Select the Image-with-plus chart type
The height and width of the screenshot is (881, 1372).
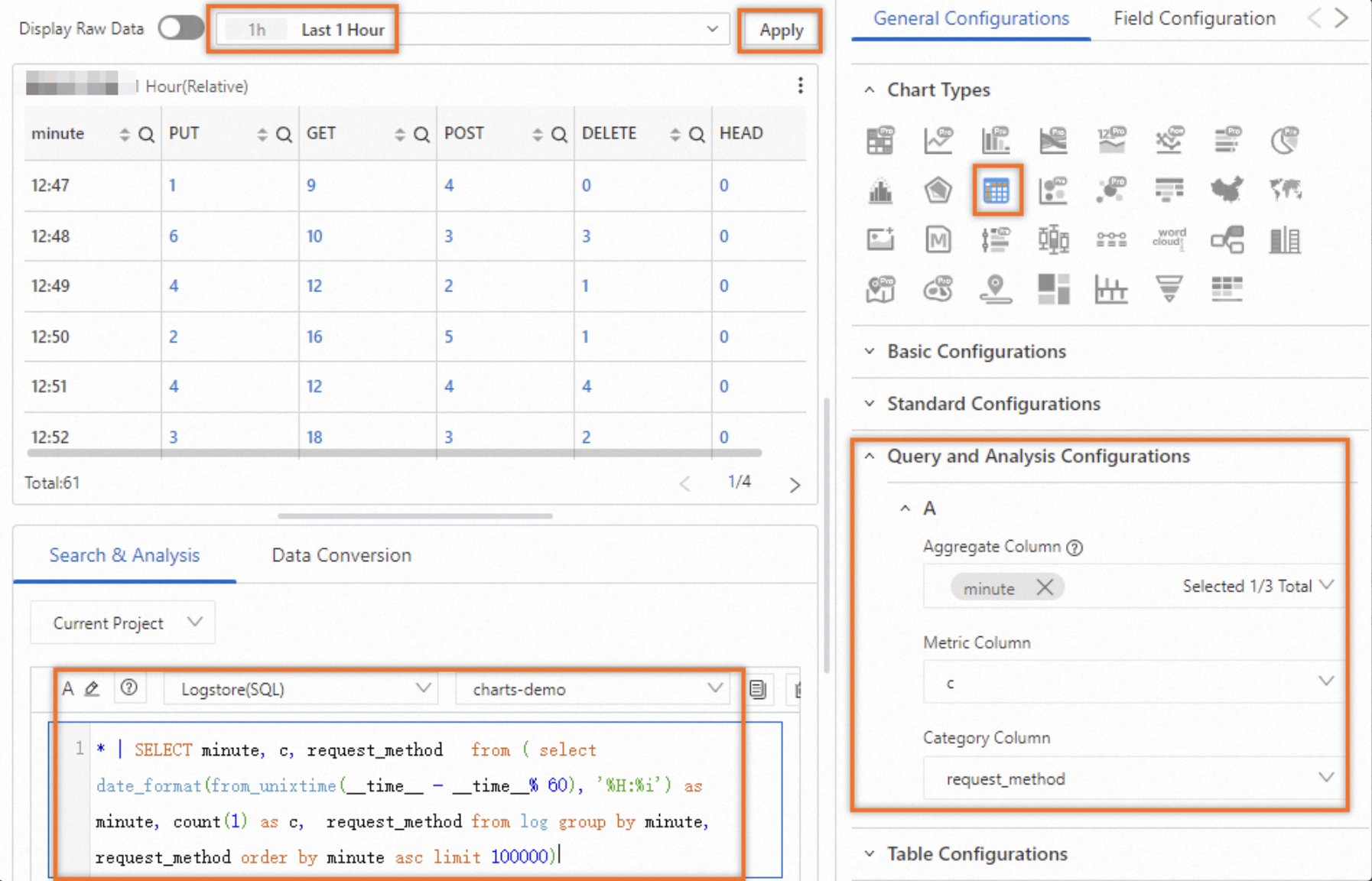pyautogui.click(x=880, y=240)
